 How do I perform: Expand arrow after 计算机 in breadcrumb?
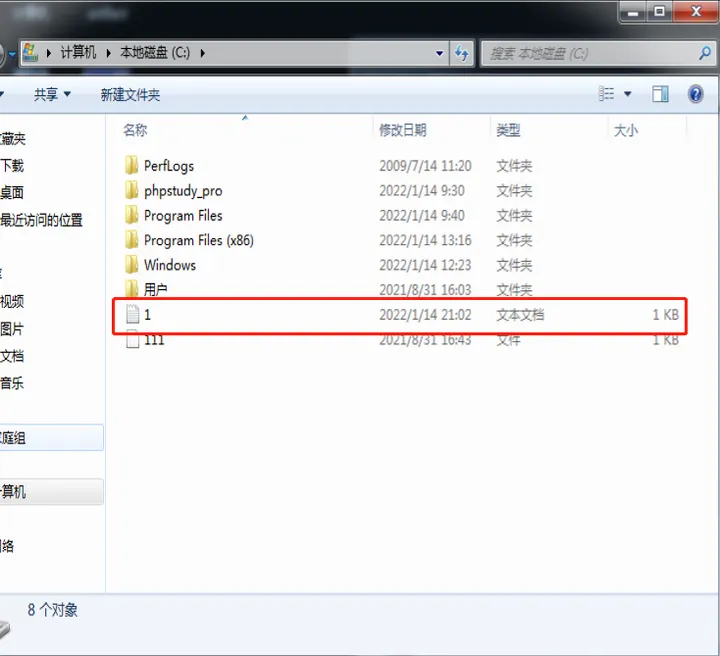point(109,53)
